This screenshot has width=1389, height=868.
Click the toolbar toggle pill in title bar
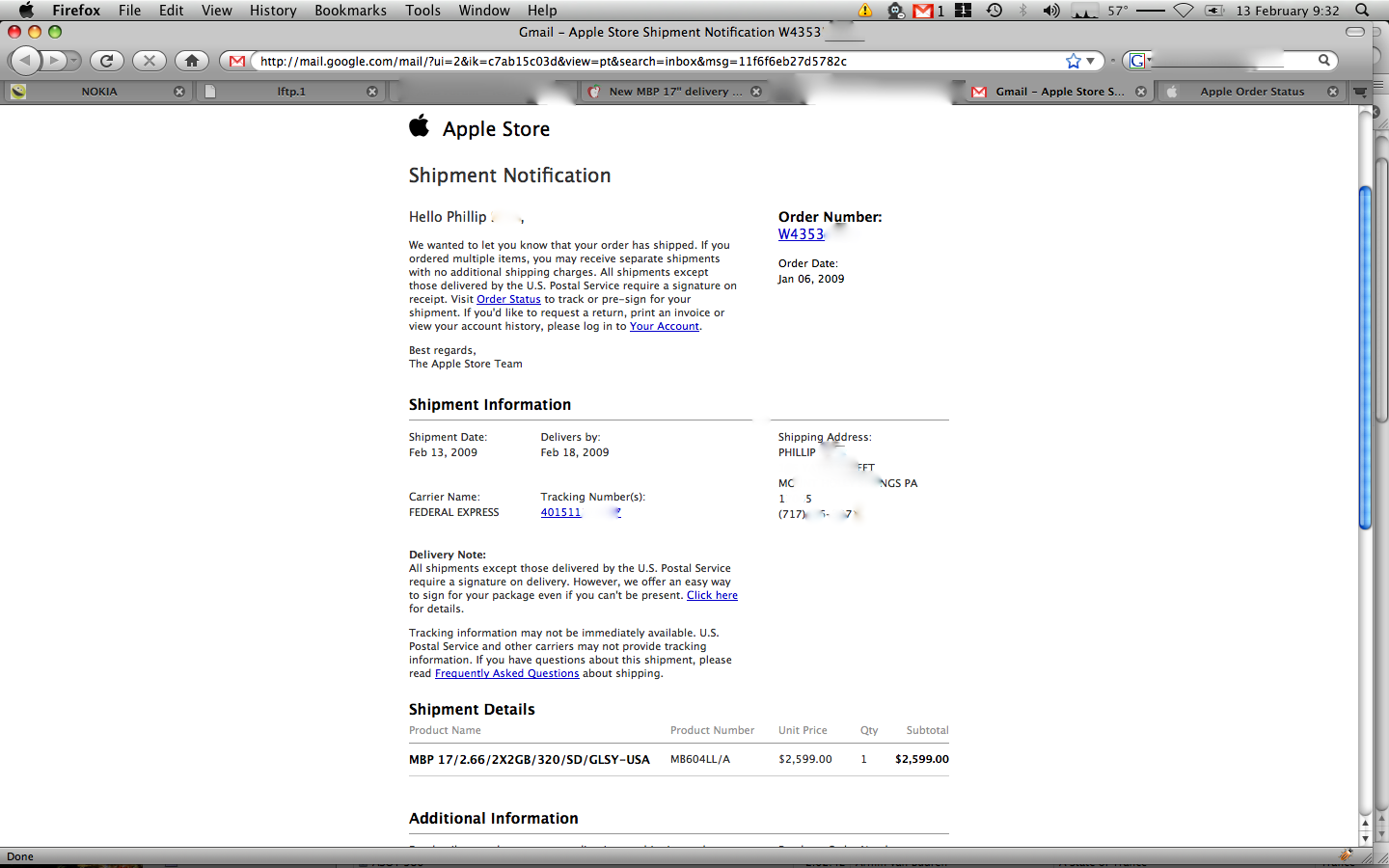(1355, 32)
